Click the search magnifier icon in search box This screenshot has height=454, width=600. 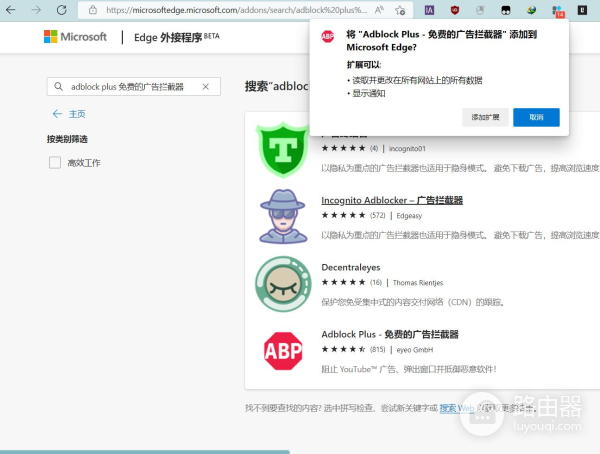click(x=58, y=87)
